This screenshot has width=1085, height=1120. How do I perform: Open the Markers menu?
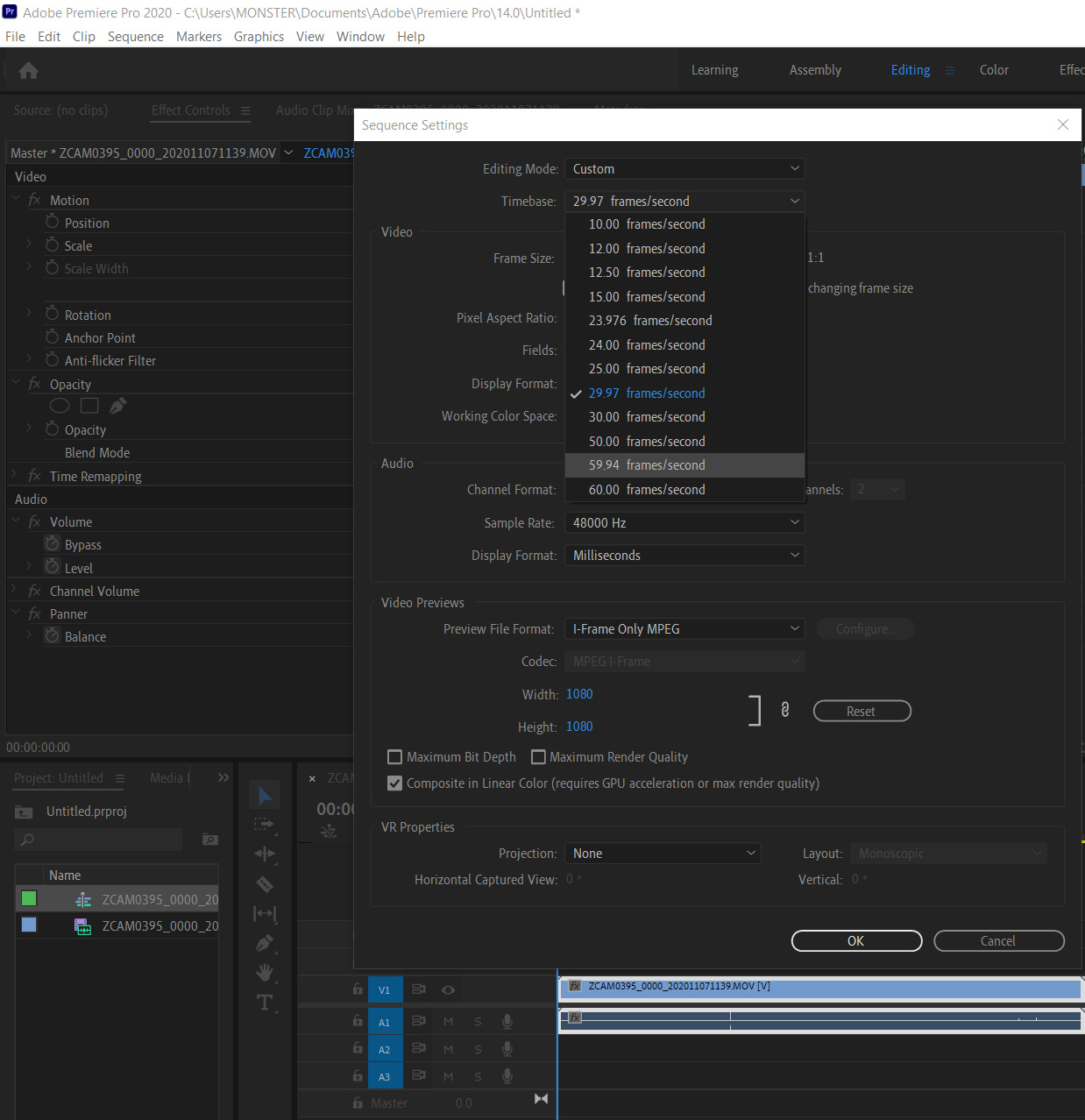tap(199, 37)
